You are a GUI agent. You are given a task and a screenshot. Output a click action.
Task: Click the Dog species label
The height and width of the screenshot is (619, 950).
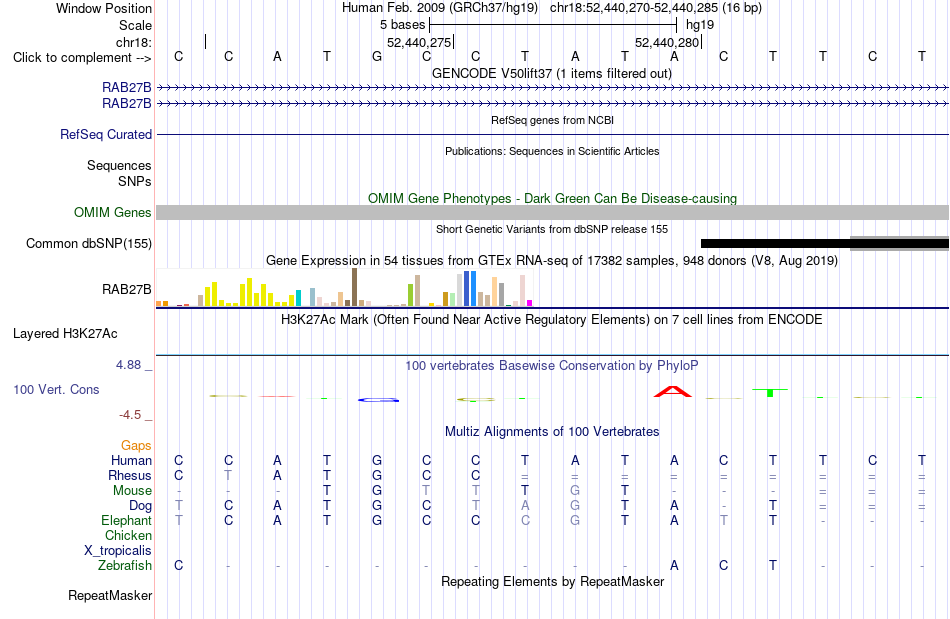click(140, 506)
